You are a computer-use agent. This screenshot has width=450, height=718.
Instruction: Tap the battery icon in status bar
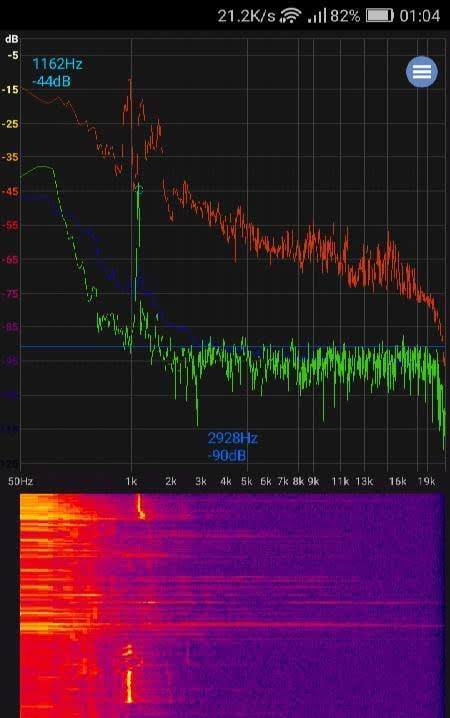pyautogui.click(x=380, y=16)
